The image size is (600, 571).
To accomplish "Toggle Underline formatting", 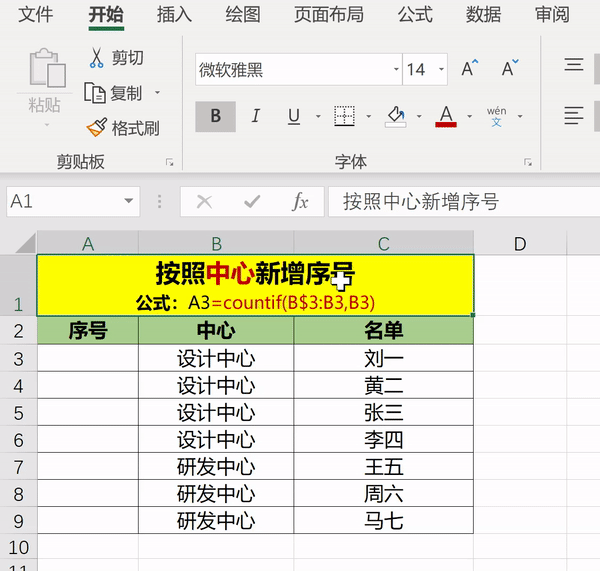I will tap(294, 116).
